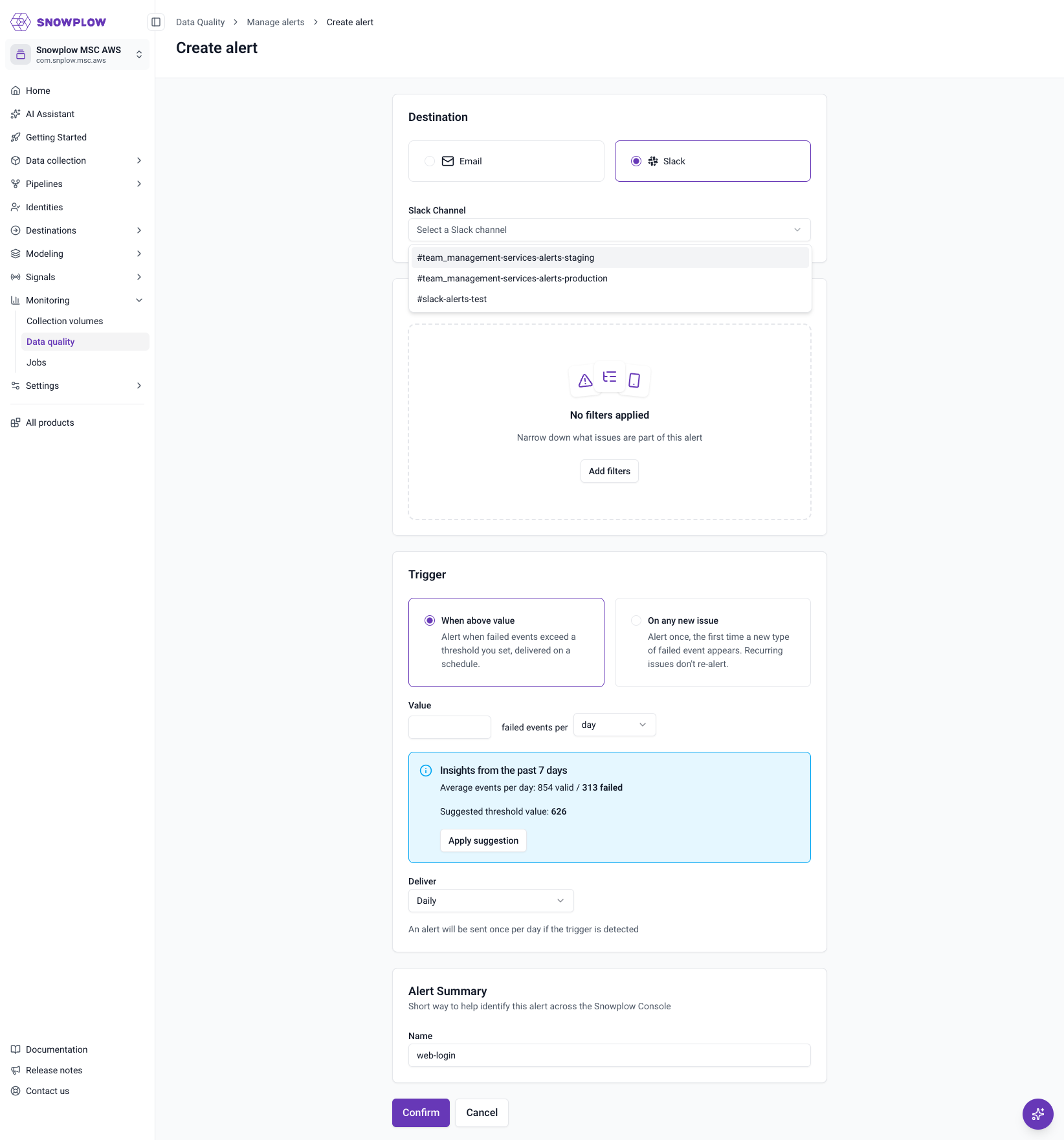Click the Documentation book icon
The width and height of the screenshot is (1064, 1140).
(x=16, y=1049)
